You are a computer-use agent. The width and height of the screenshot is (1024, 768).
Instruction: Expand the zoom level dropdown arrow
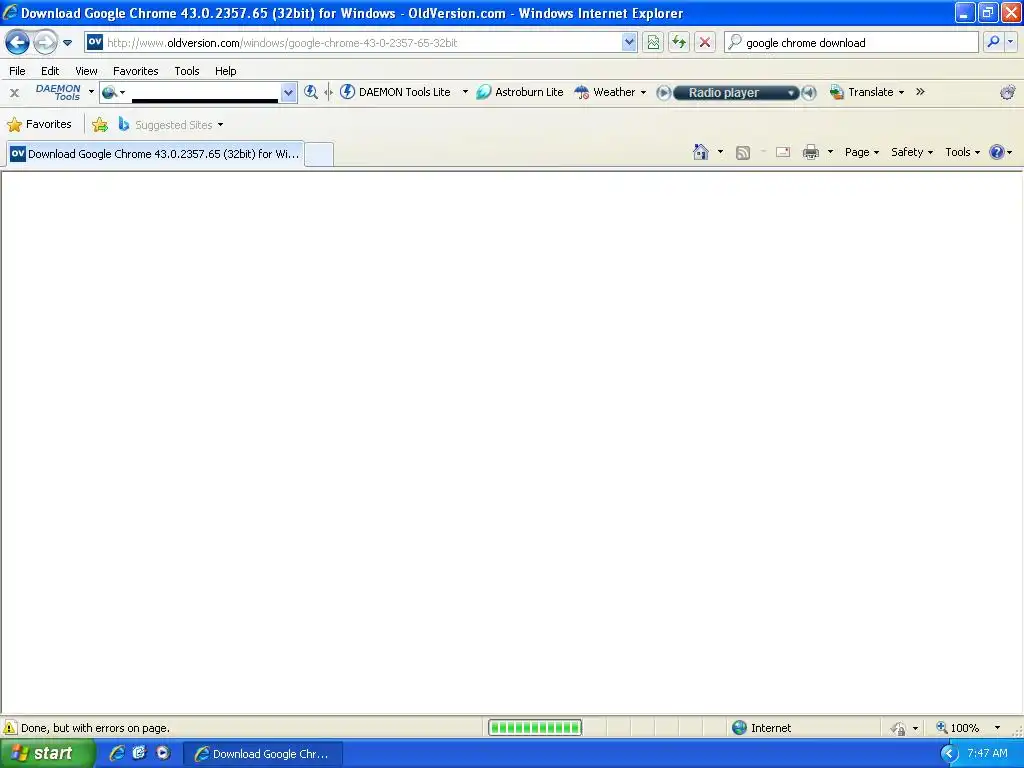[997, 728]
